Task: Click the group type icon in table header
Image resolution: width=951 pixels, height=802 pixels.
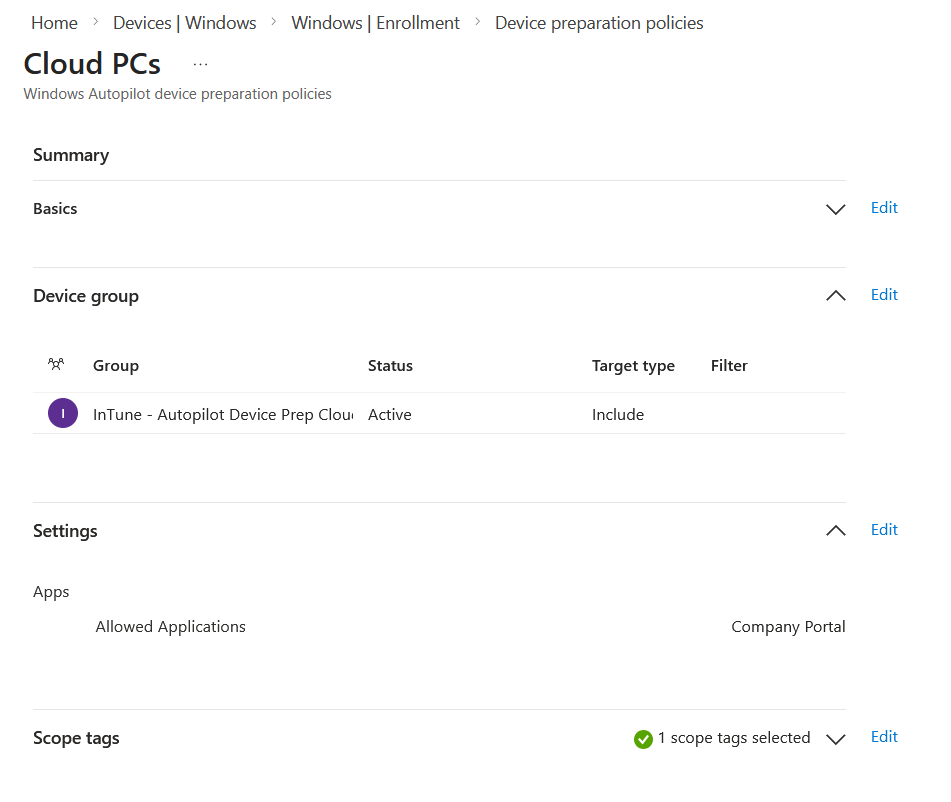Action: (x=56, y=365)
